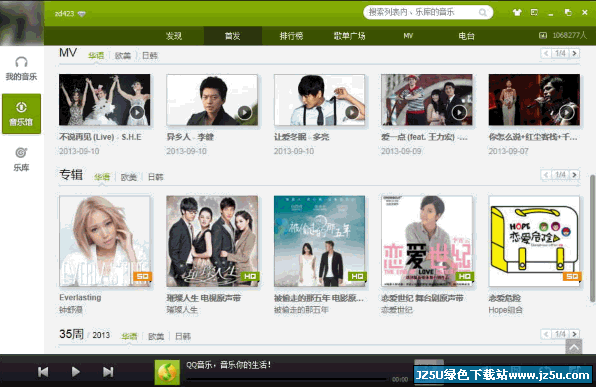Click the vertical scrollbar of content
The height and width of the screenshot is (387, 596).
592,238
